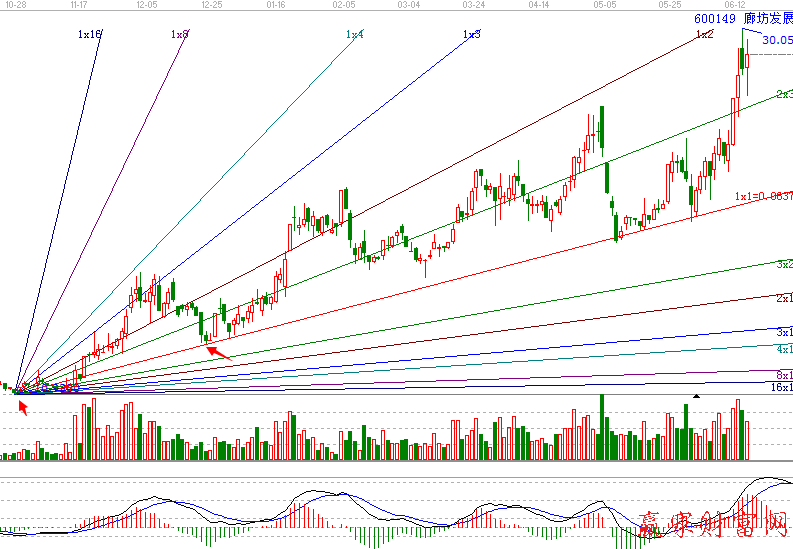The width and height of the screenshot is (793, 549).
Task: Click the 05-05 date on the time axis
Action: click(604, 5)
